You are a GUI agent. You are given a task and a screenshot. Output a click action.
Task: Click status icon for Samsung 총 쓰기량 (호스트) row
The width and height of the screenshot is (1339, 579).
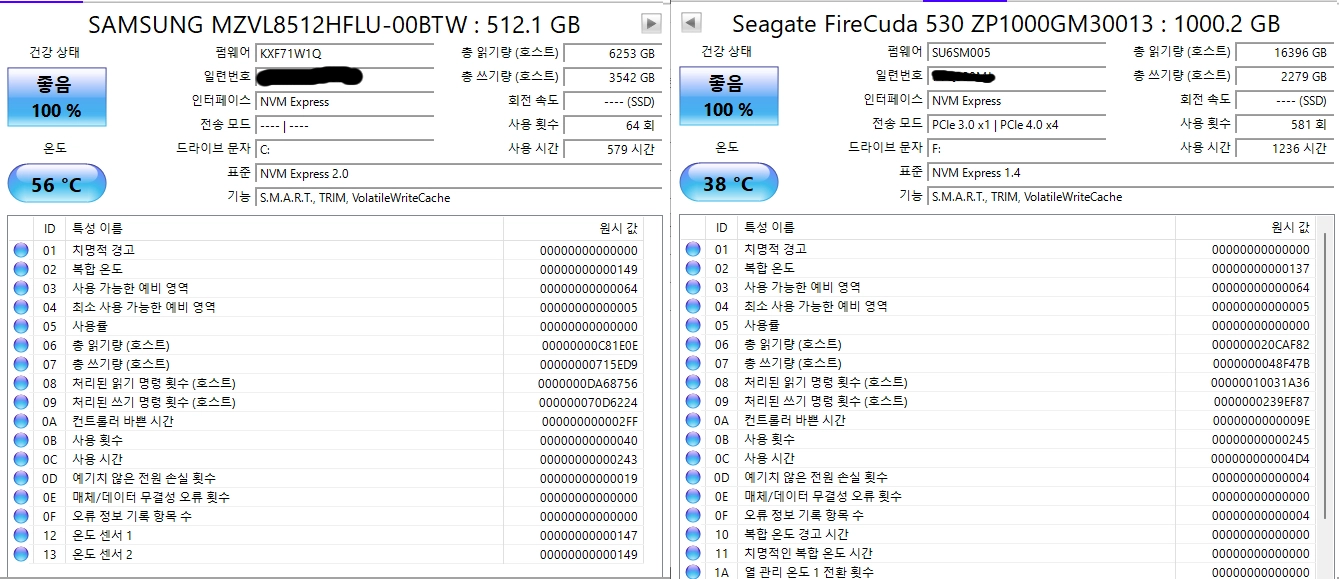(x=21, y=364)
